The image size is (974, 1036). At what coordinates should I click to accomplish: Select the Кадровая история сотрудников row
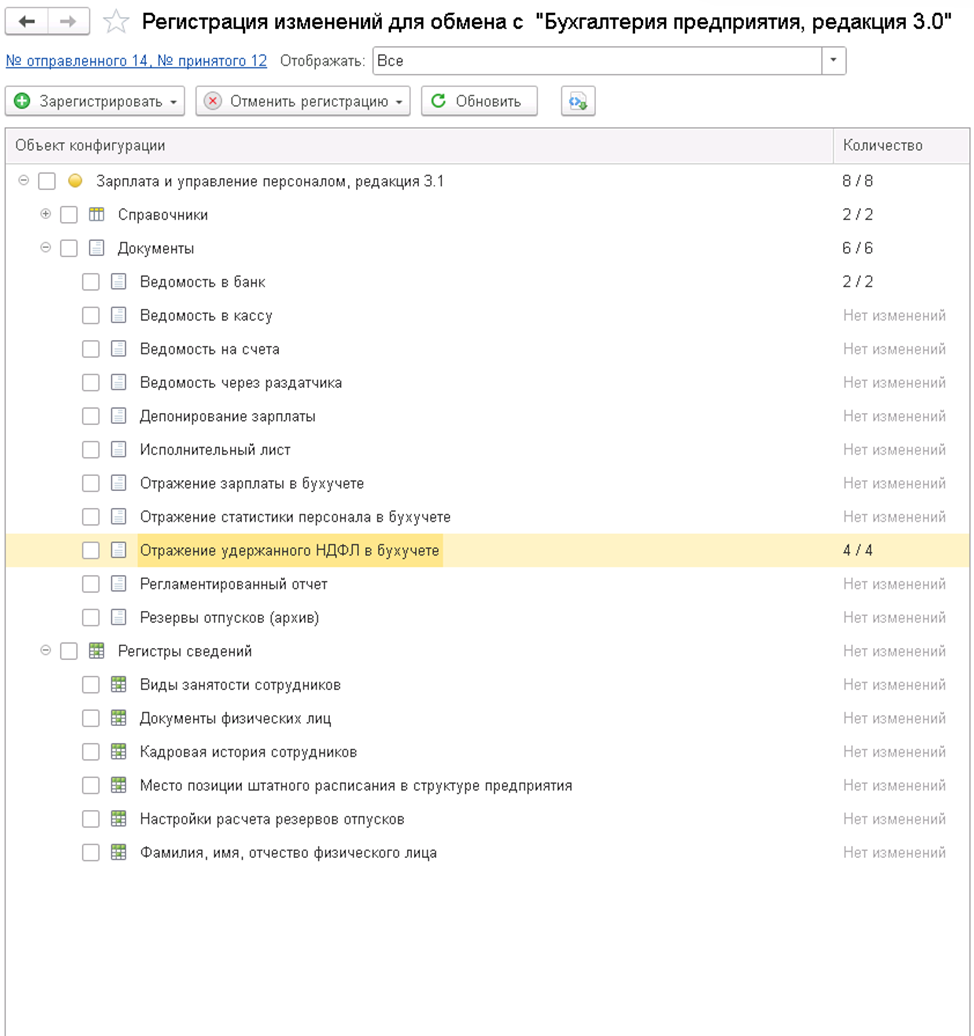(488, 752)
